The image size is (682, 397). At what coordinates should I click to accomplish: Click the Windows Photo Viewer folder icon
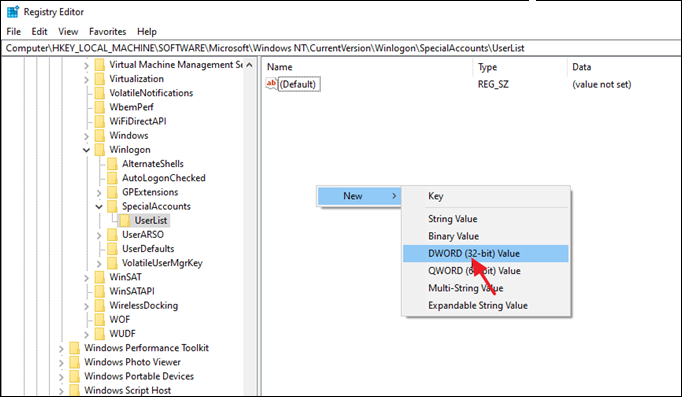[74, 362]
